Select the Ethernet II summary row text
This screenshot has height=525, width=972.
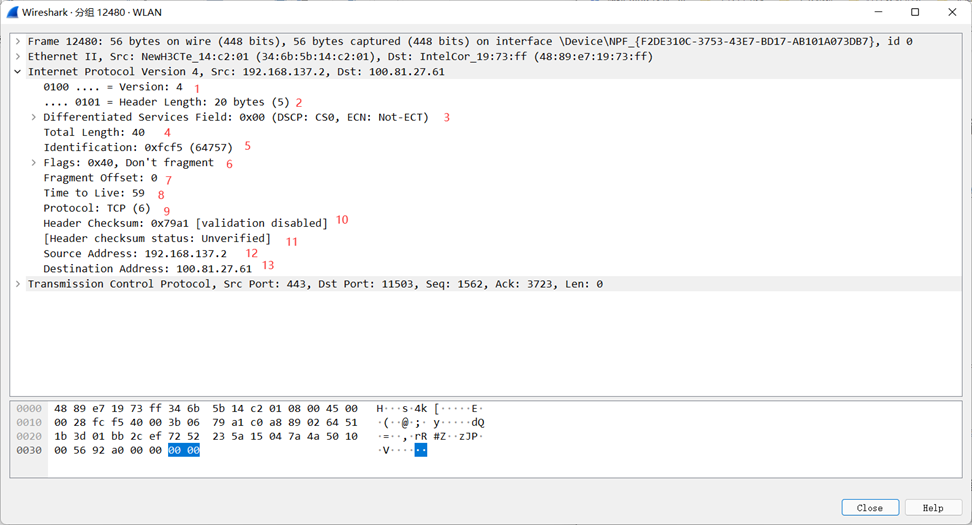click(x=340, y=56)
